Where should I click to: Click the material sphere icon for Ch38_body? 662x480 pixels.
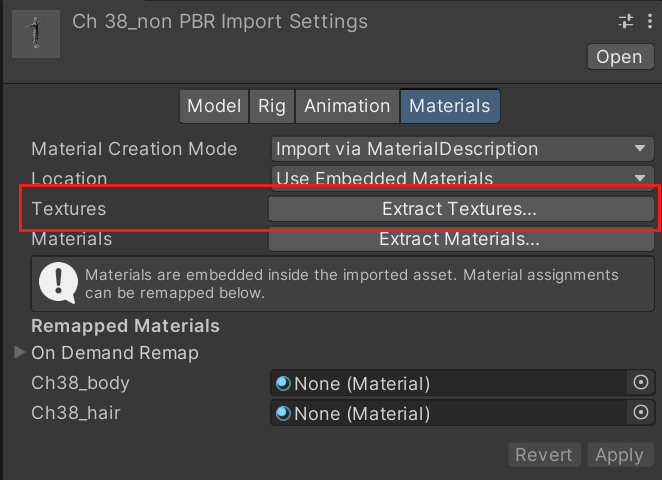point(283,383)
